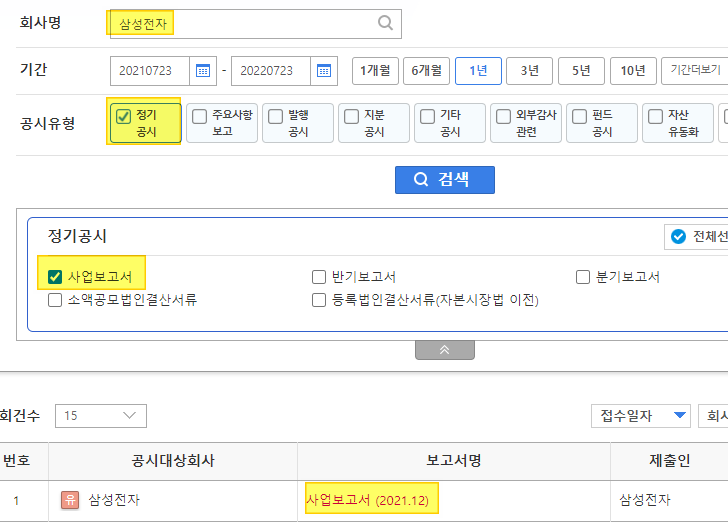Open the results-per-page dropdown showing 15
728x523 pixels.
tap(101, 416)
